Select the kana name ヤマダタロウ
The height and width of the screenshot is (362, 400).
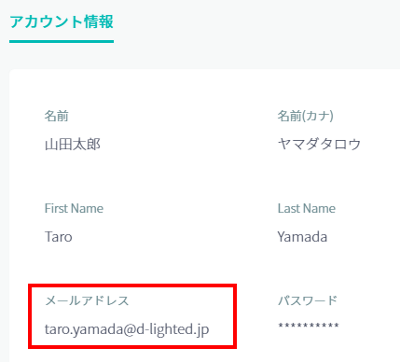(x=319, y=144)
